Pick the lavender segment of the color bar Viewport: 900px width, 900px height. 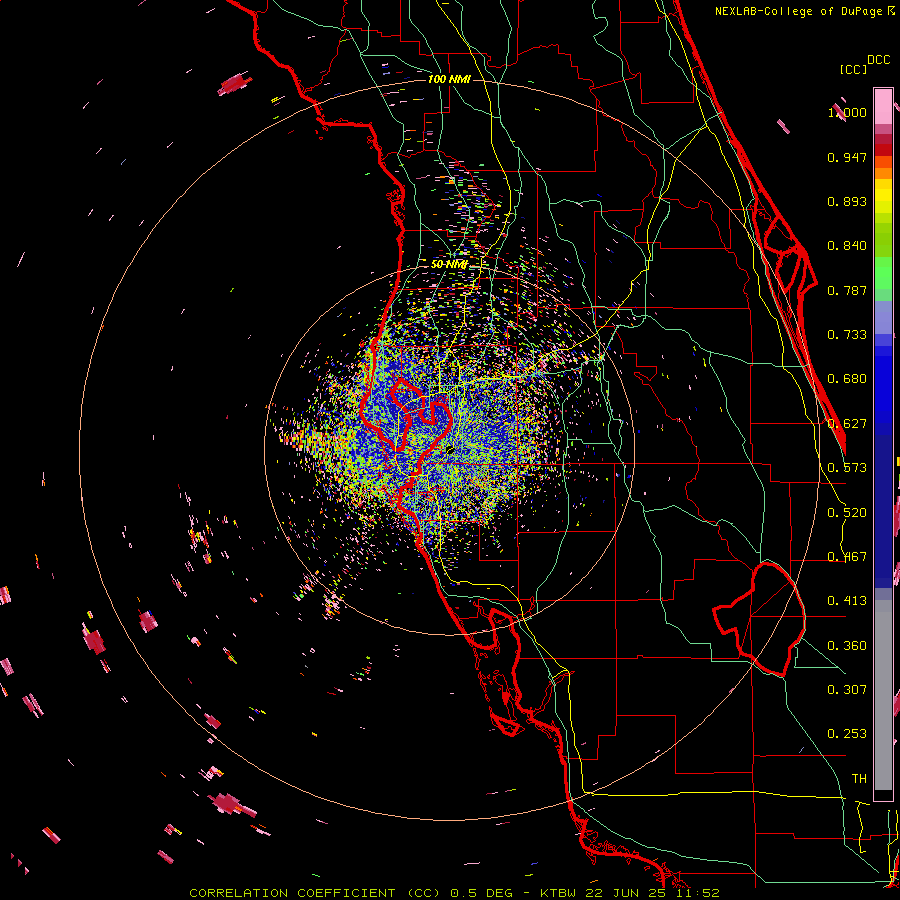coord(883,317)
